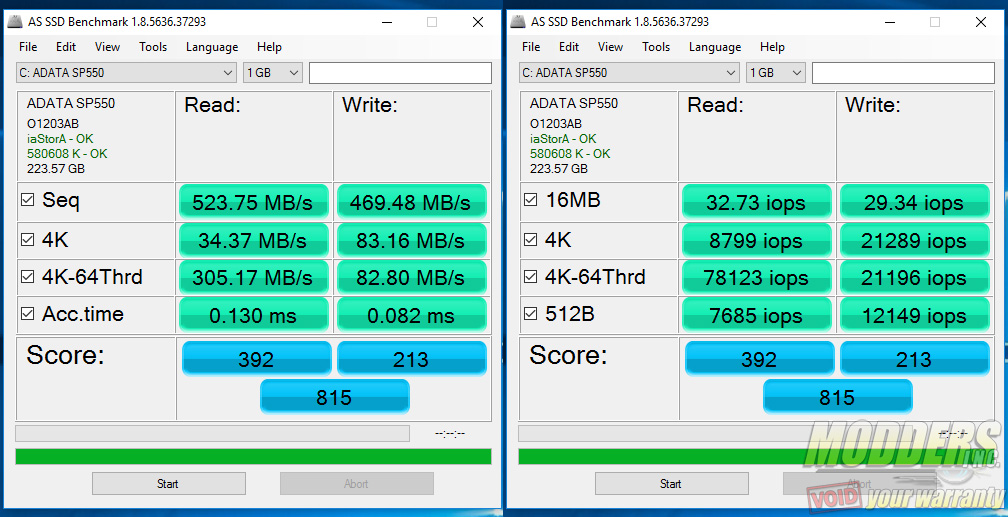Click app icon in left window title bar

[14, 22]
